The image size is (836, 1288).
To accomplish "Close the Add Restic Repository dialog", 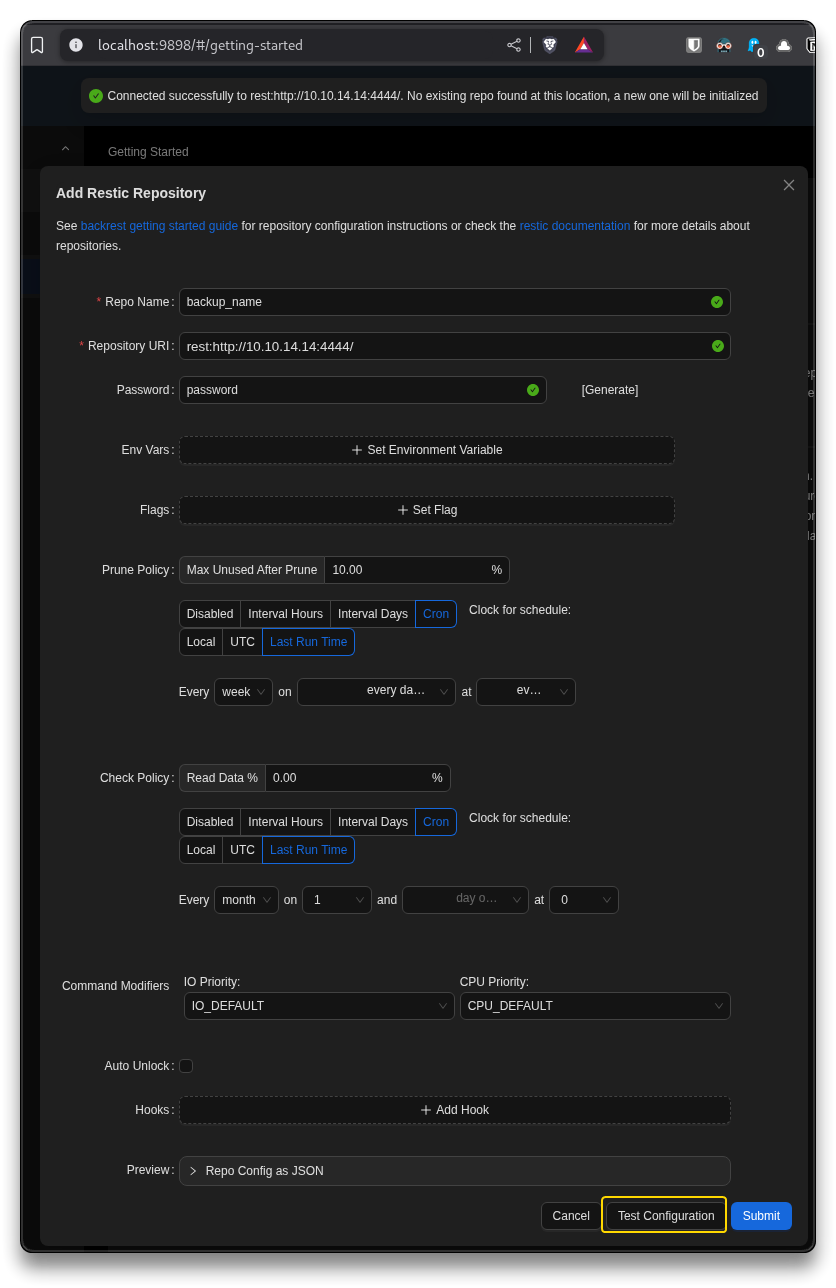I will pos(789,185).
